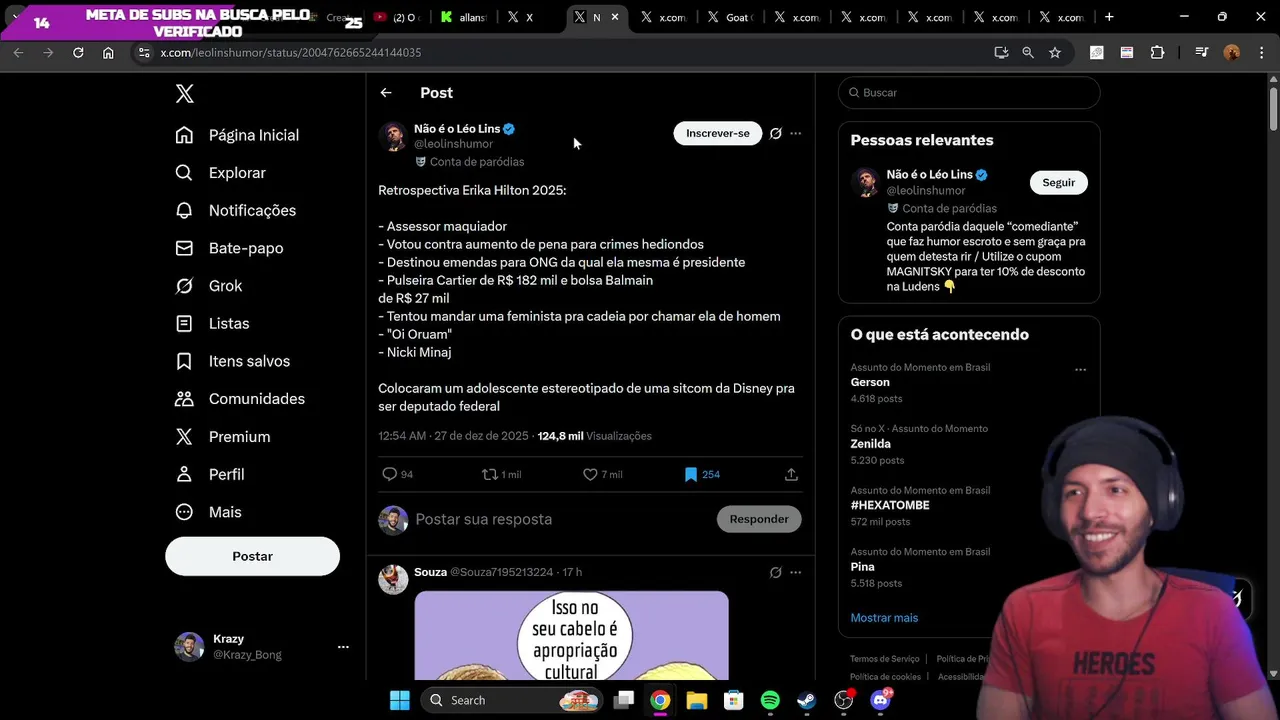Open Perfil in sidebar
Viewport: 1280px width, 720px height.
(x=209, y=474)
